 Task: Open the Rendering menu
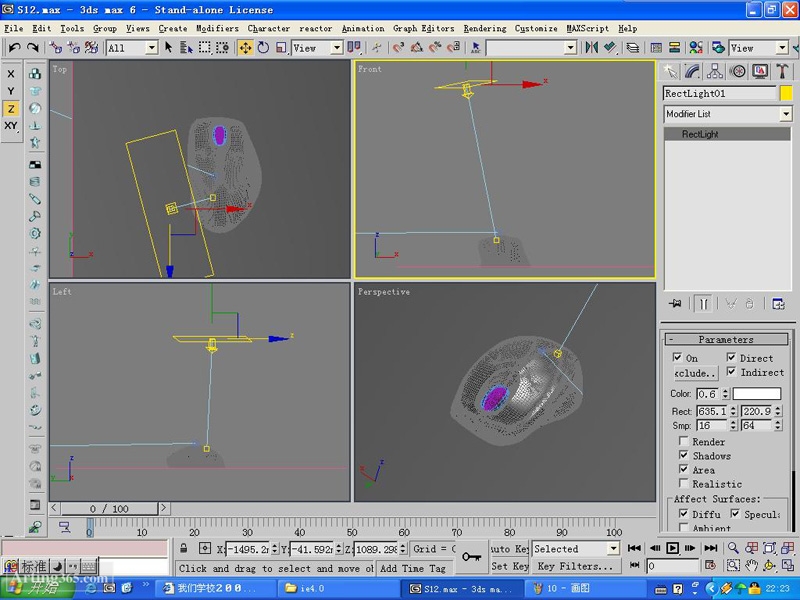[485, 29]
